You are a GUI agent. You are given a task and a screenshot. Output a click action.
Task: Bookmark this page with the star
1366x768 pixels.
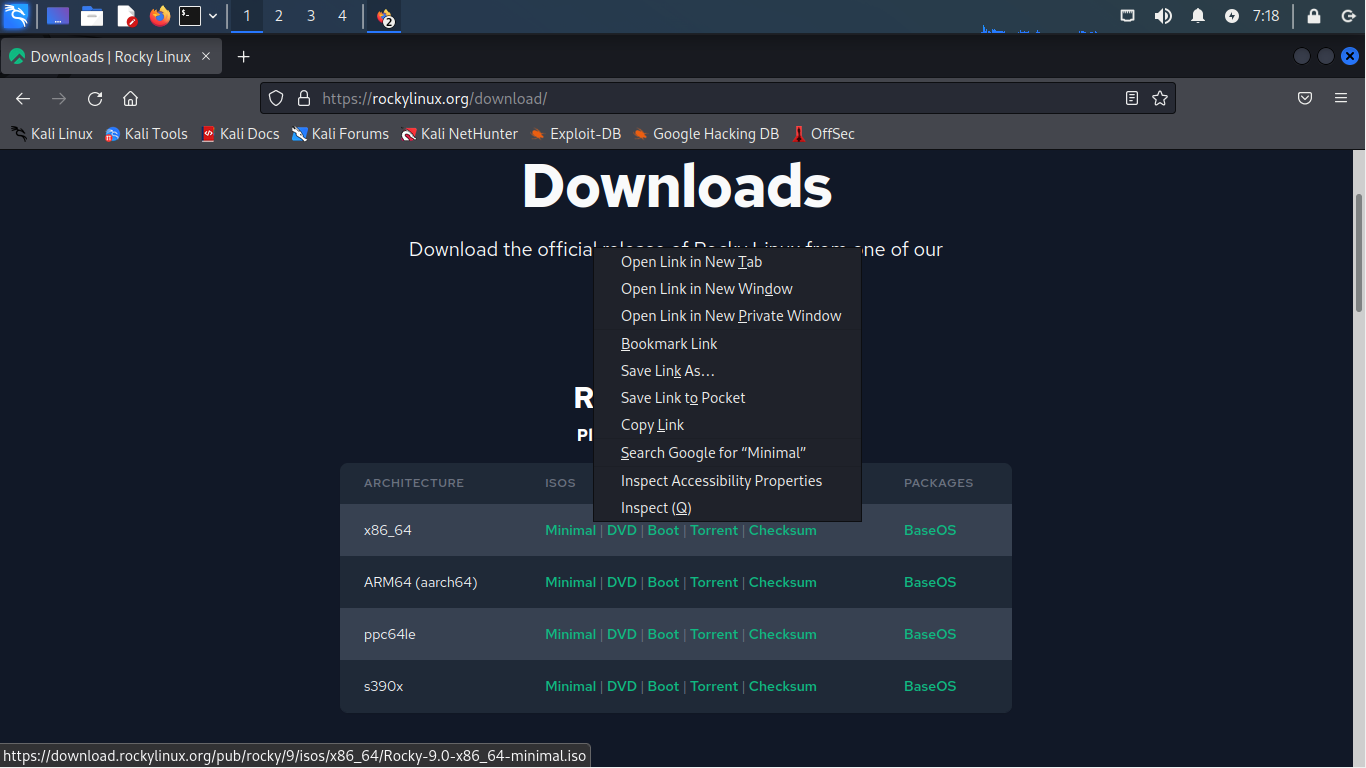[1160, 98]
